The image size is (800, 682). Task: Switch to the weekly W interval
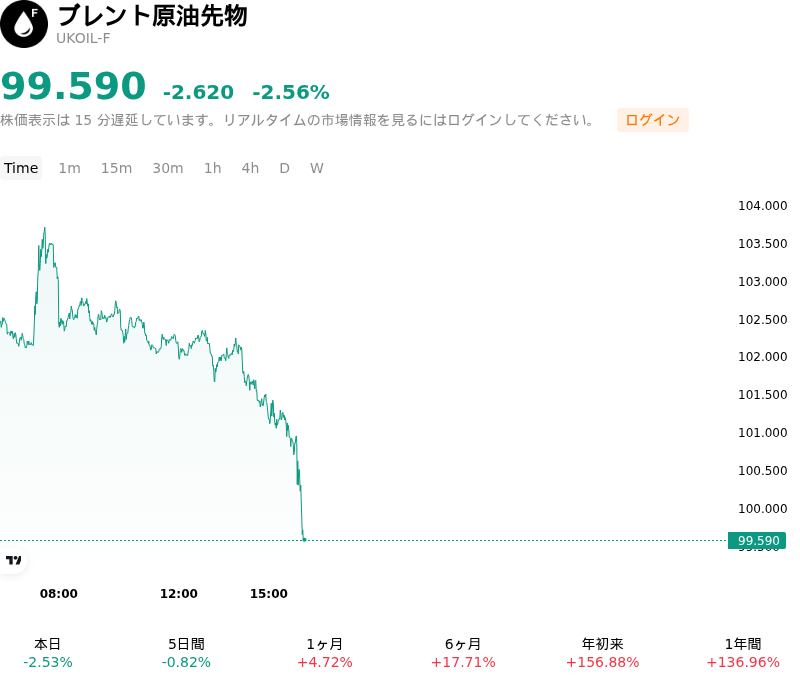pyautogui.click(x=317, y=168)
